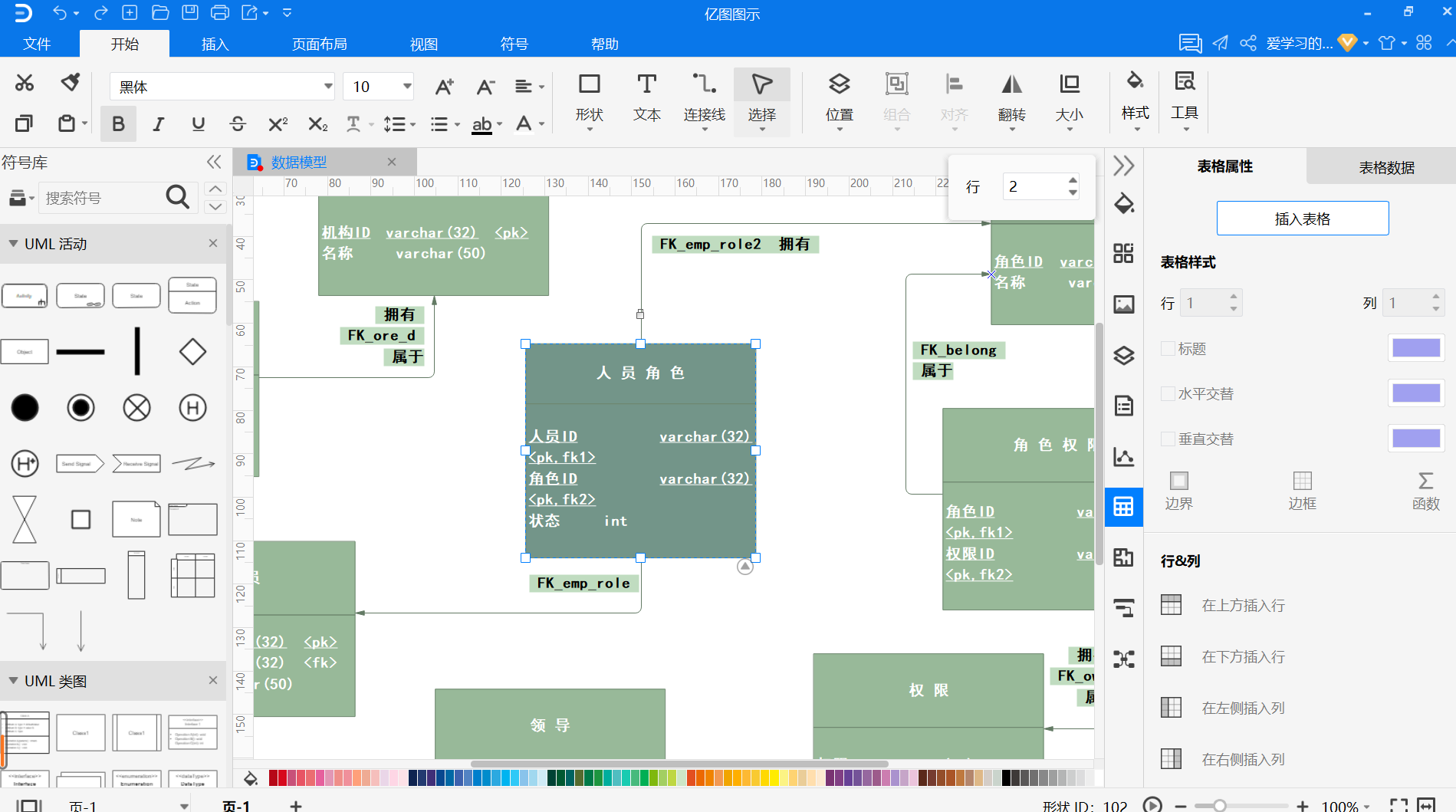Switch to the 视图 ribbon tab
The height and width of the screenshot is (812, 1456).
click(x=423, y=44)
